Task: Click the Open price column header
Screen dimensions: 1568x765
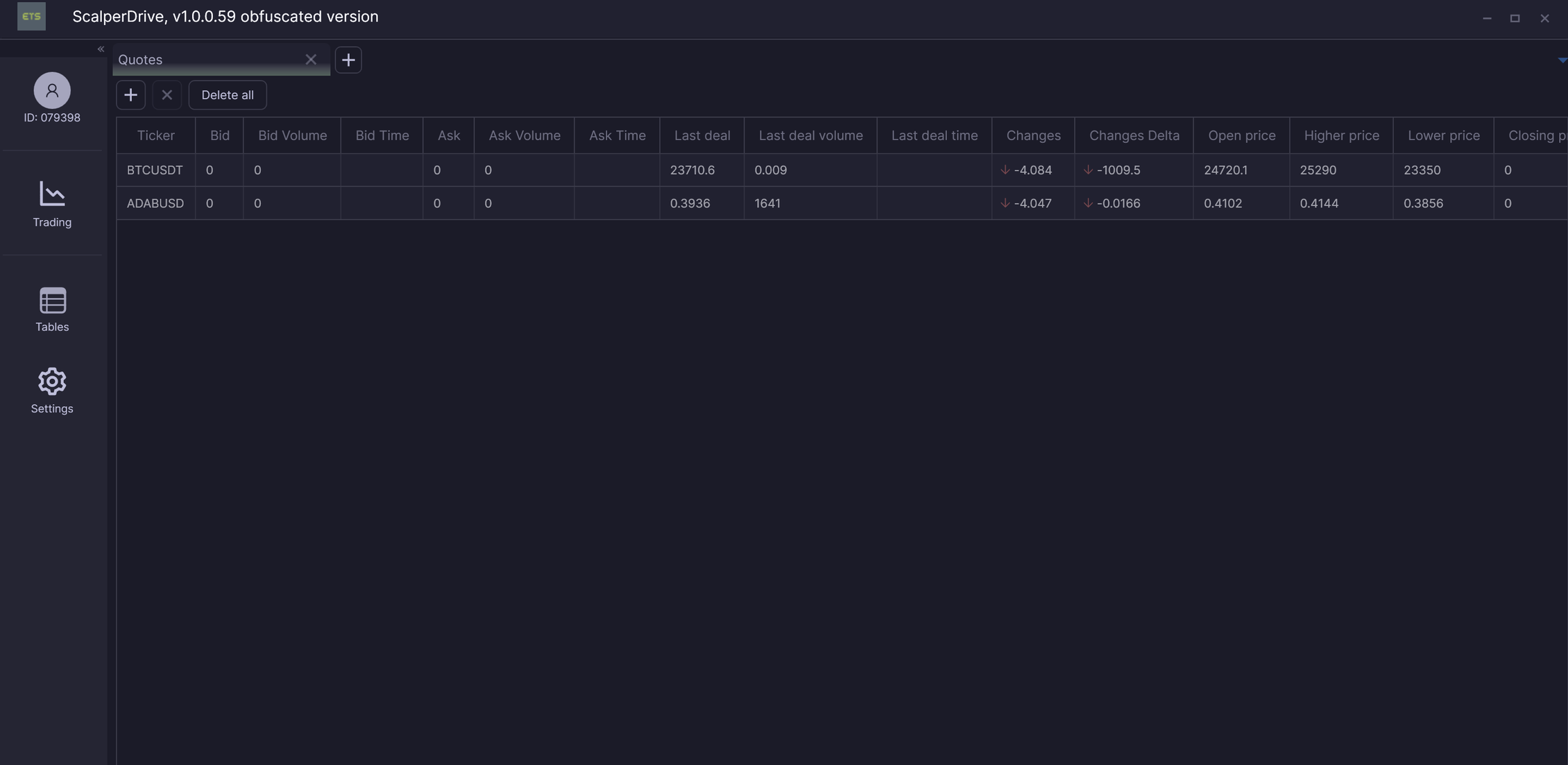Action: coord(1241,135)
